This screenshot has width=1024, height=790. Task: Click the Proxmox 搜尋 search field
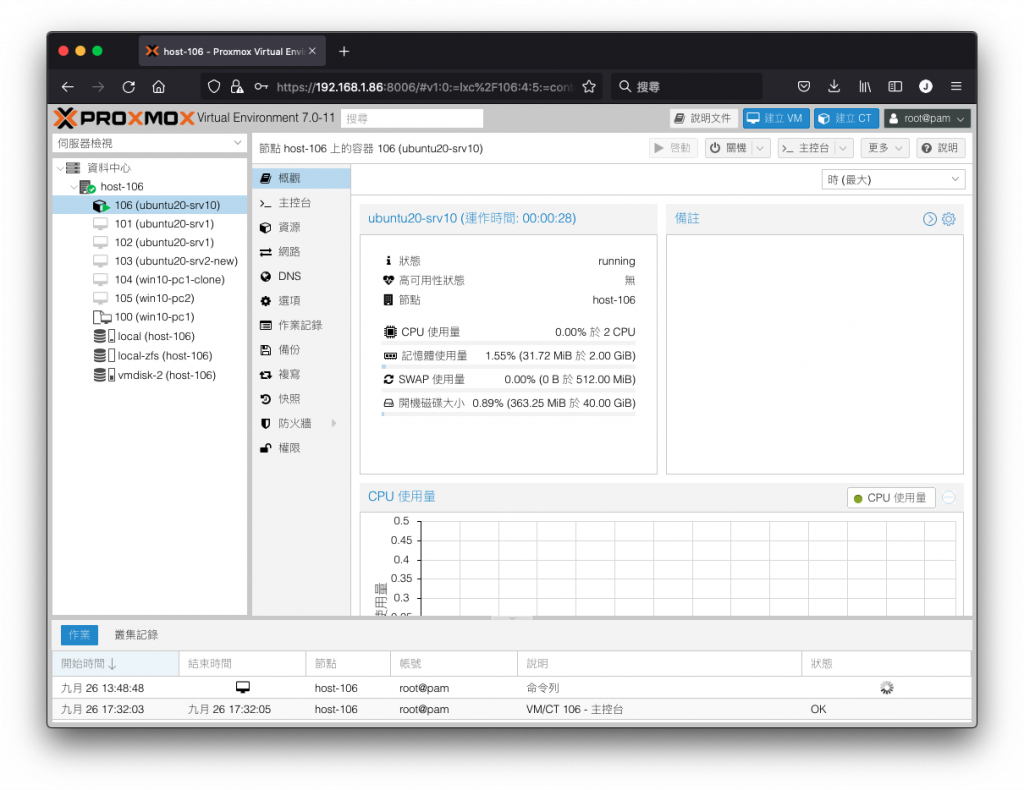tap(412, 118)
